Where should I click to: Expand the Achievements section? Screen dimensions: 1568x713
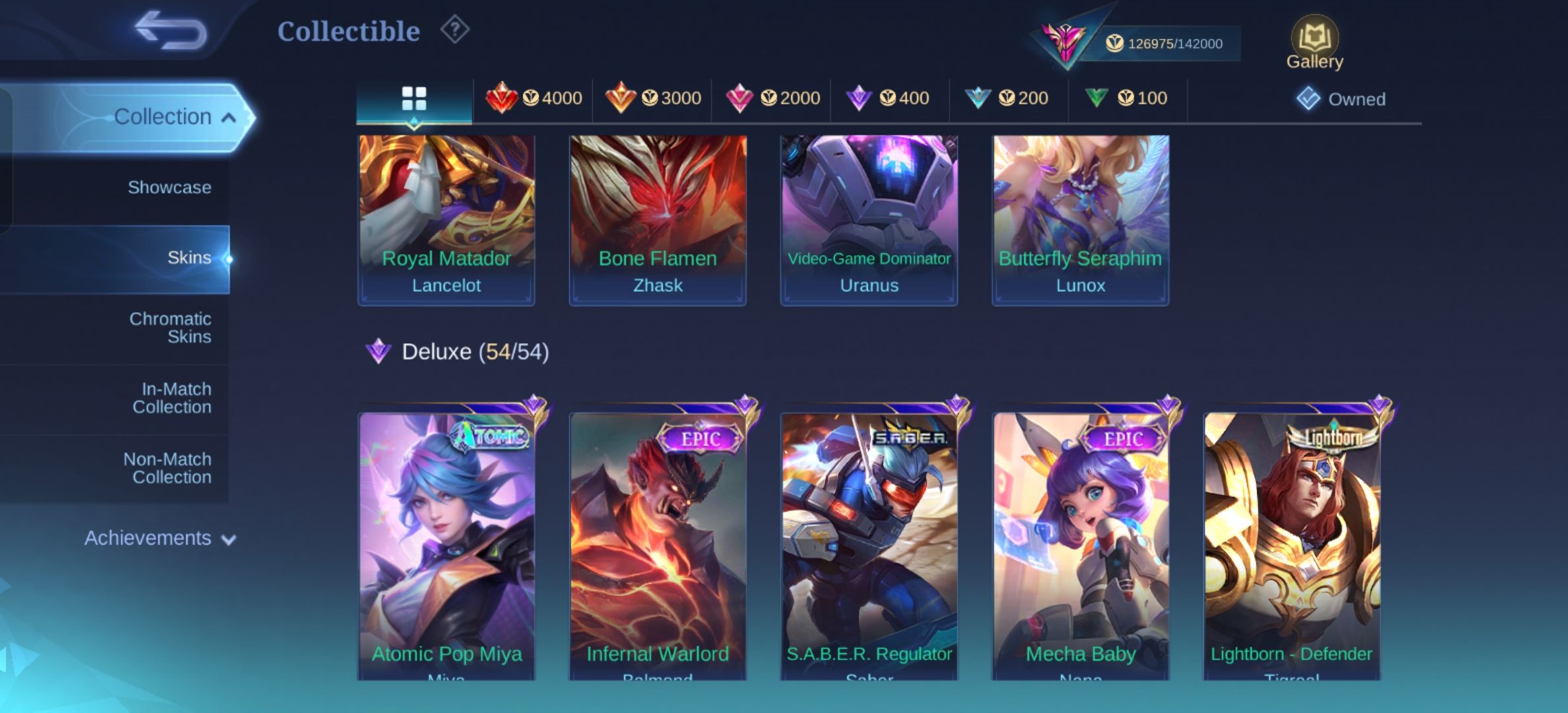160,539
